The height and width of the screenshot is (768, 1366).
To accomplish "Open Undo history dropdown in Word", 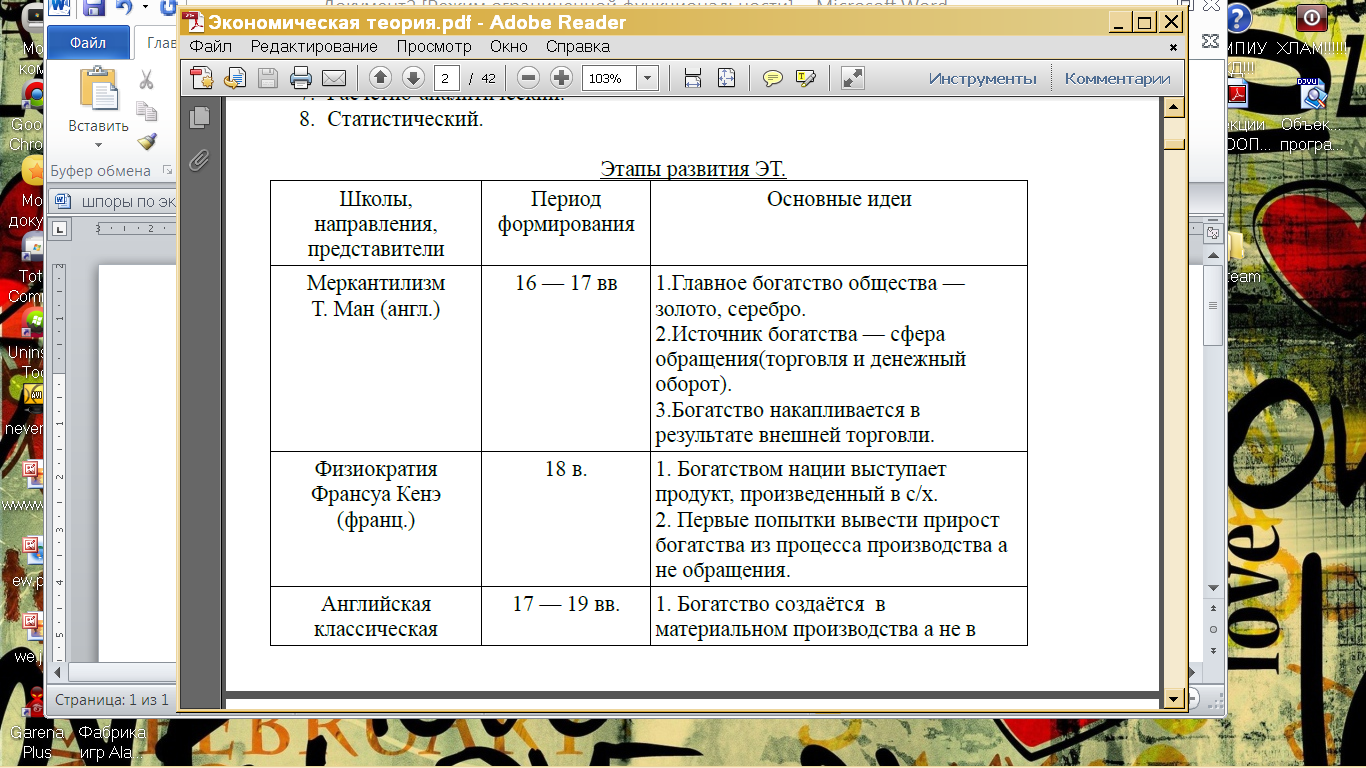I will pos(144,8).
